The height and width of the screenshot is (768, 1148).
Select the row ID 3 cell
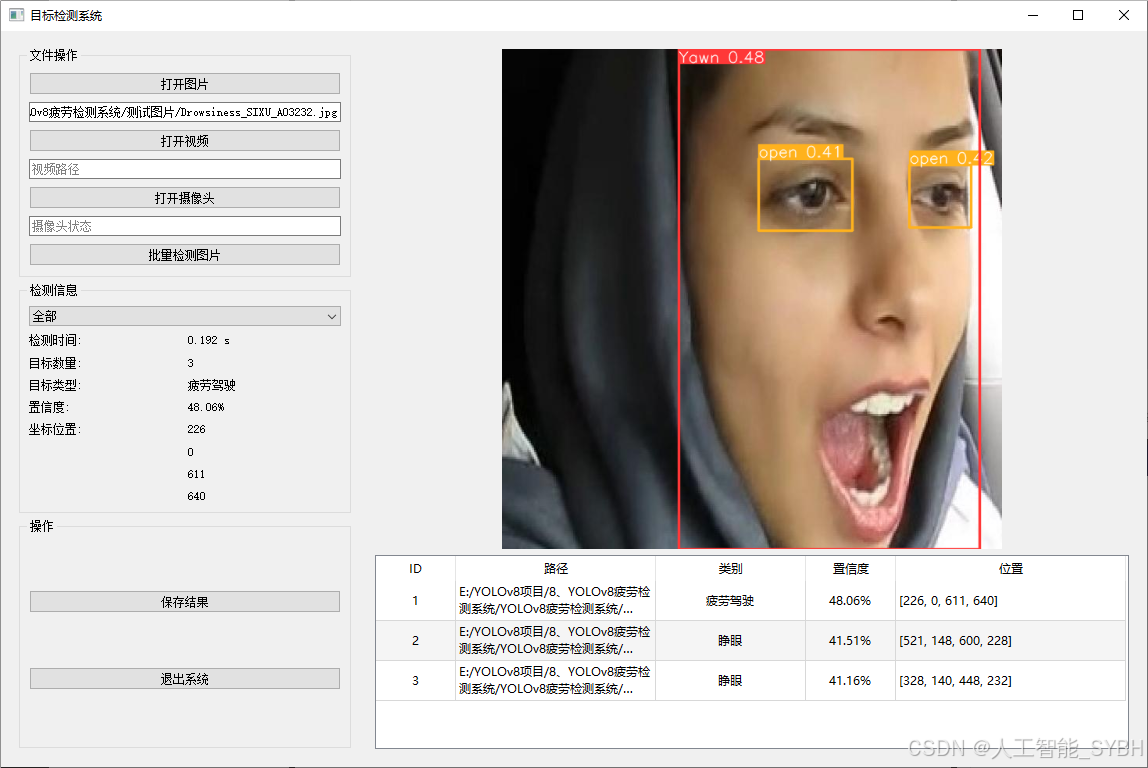click(415, 680)
